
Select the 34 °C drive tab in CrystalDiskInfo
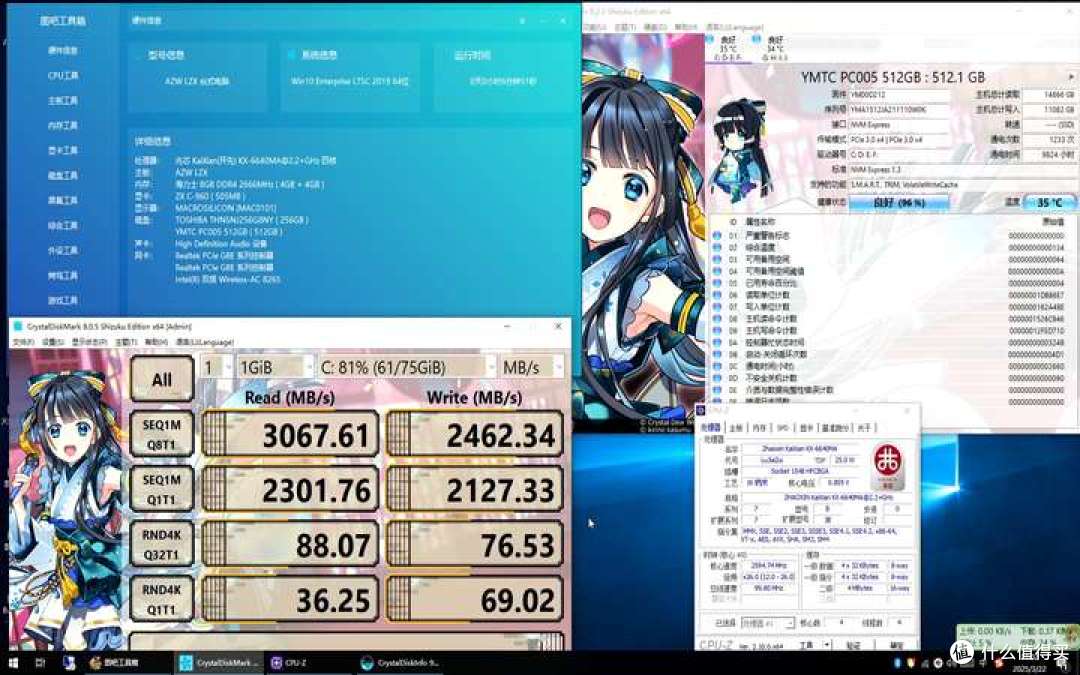(x=773, y=49)
